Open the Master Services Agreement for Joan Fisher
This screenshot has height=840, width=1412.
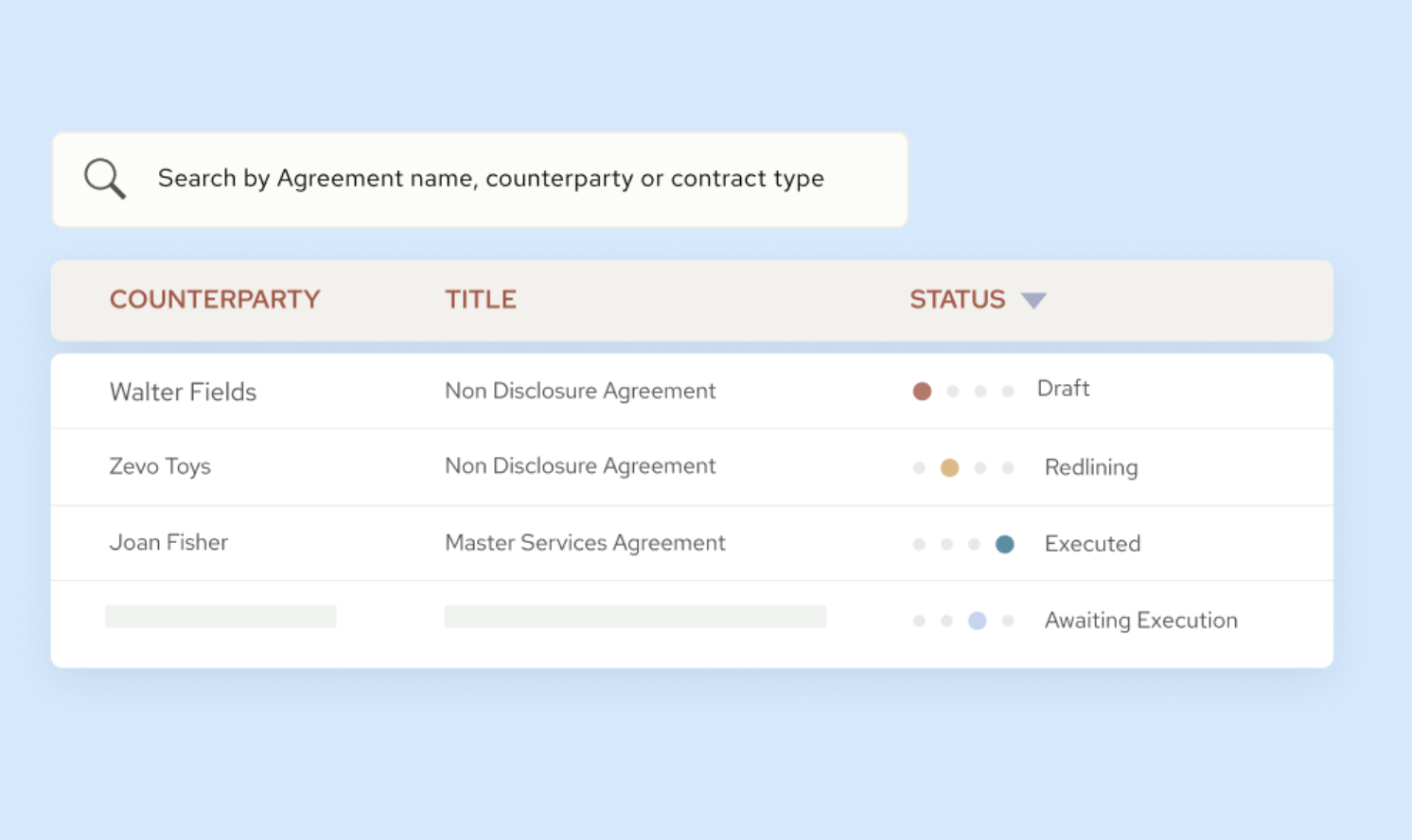(585, 543)
